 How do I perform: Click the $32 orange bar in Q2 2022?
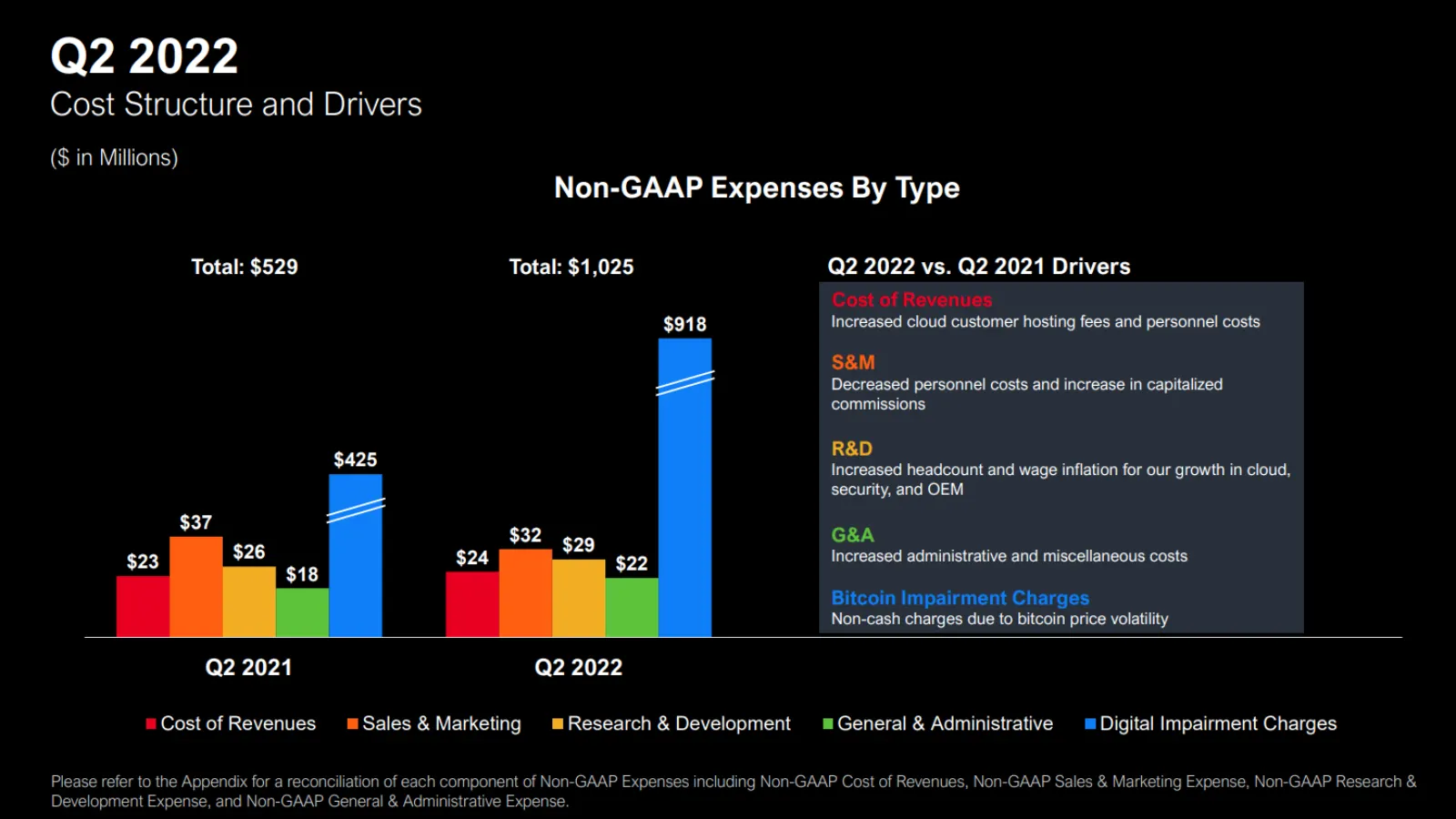click(x=525, y=593)
